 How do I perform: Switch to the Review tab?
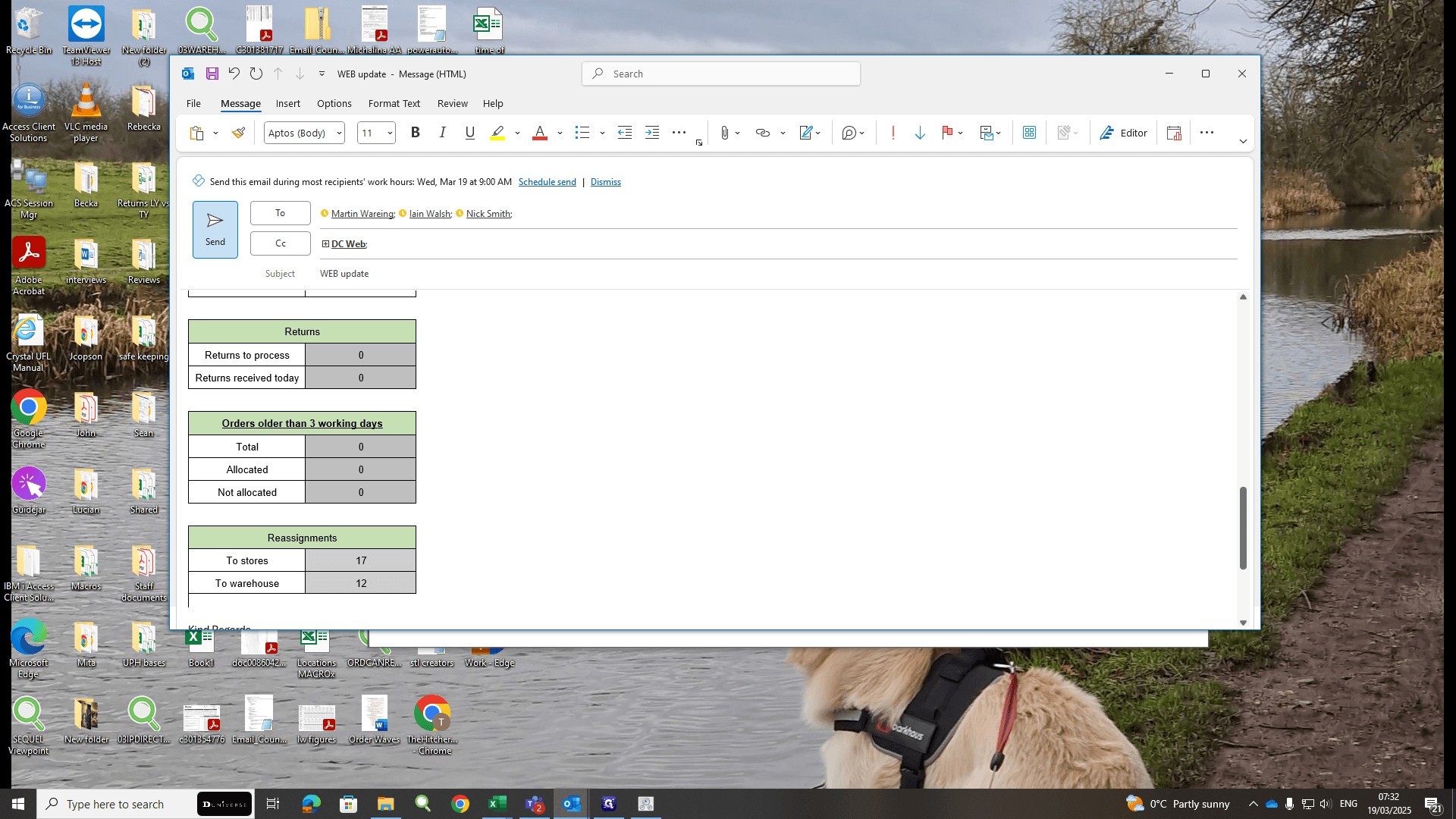(453, 104)
